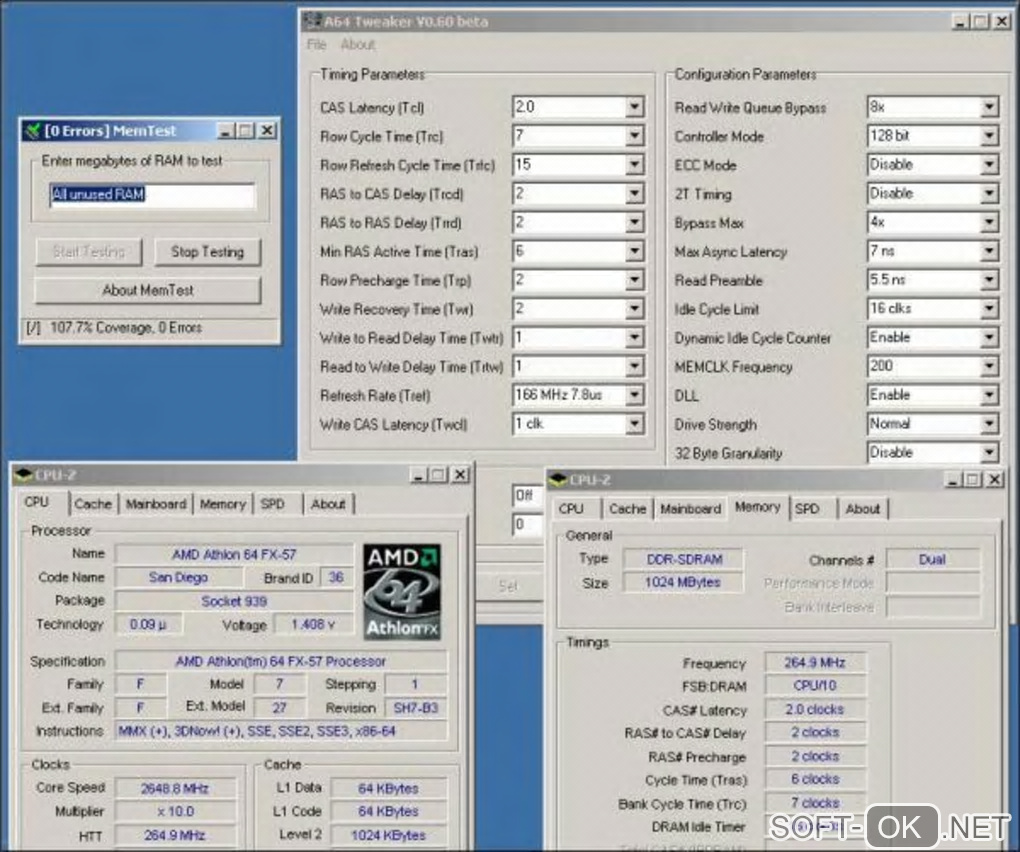Expand the Refresh Rate (Tref) dropdown
The image size is (1020, 852).
coord(634,396)
